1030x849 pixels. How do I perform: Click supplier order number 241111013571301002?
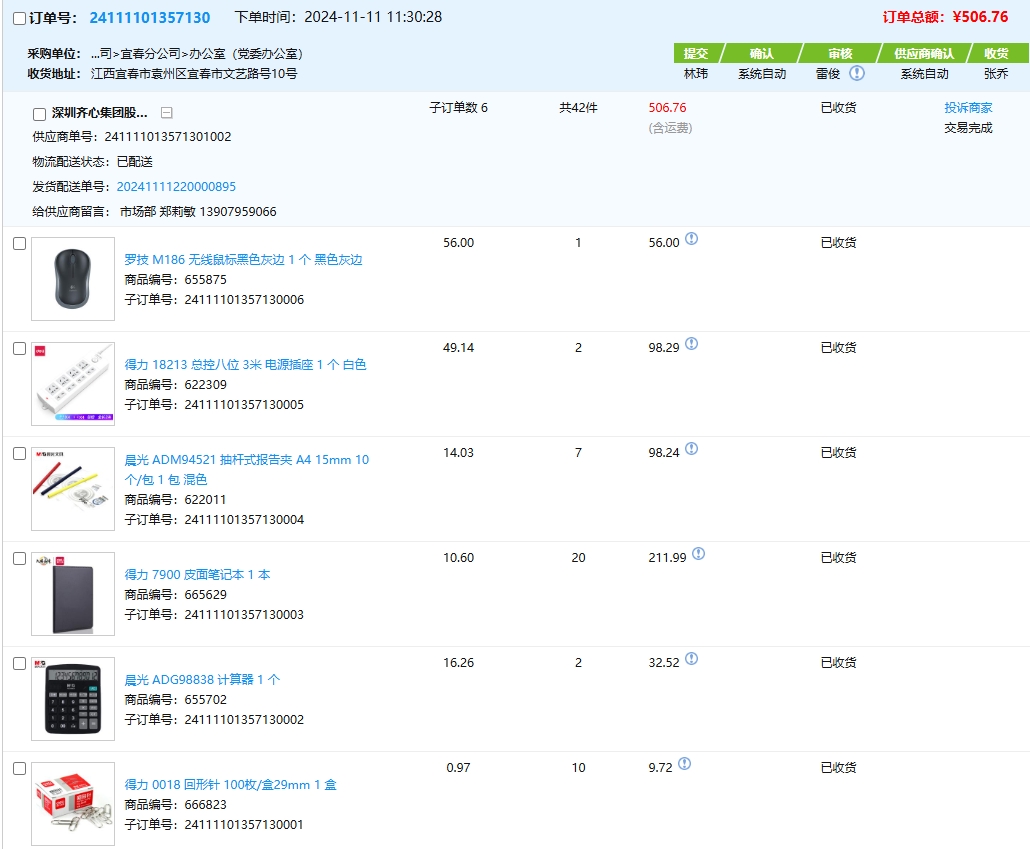click(x=168, y=137)
